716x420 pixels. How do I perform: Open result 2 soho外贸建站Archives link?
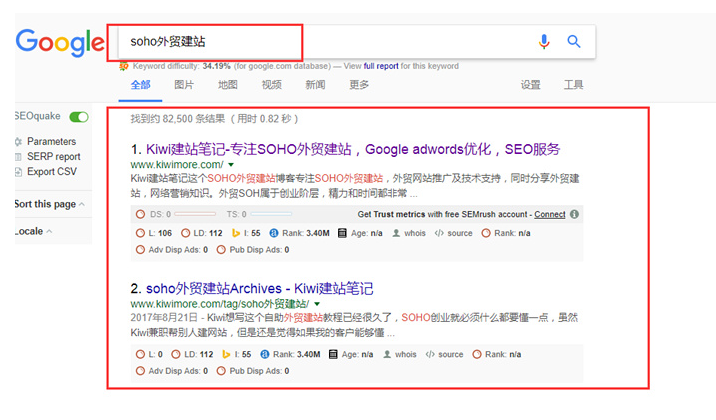click(x=259, y=289)
